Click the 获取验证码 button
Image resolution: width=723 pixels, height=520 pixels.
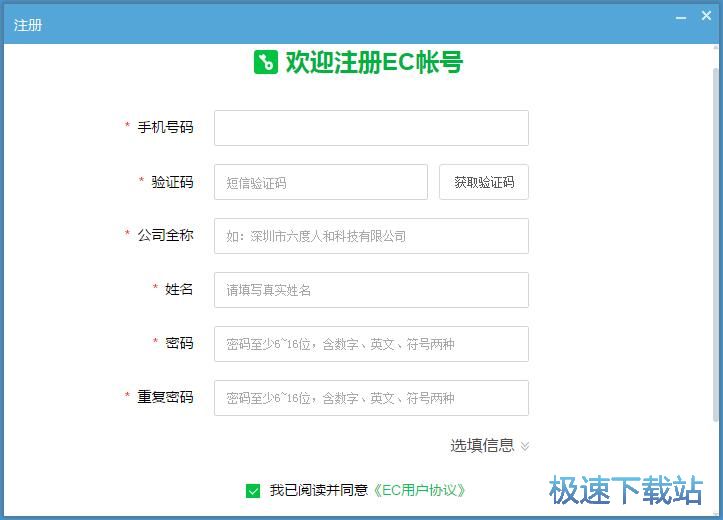pos(484,182)
